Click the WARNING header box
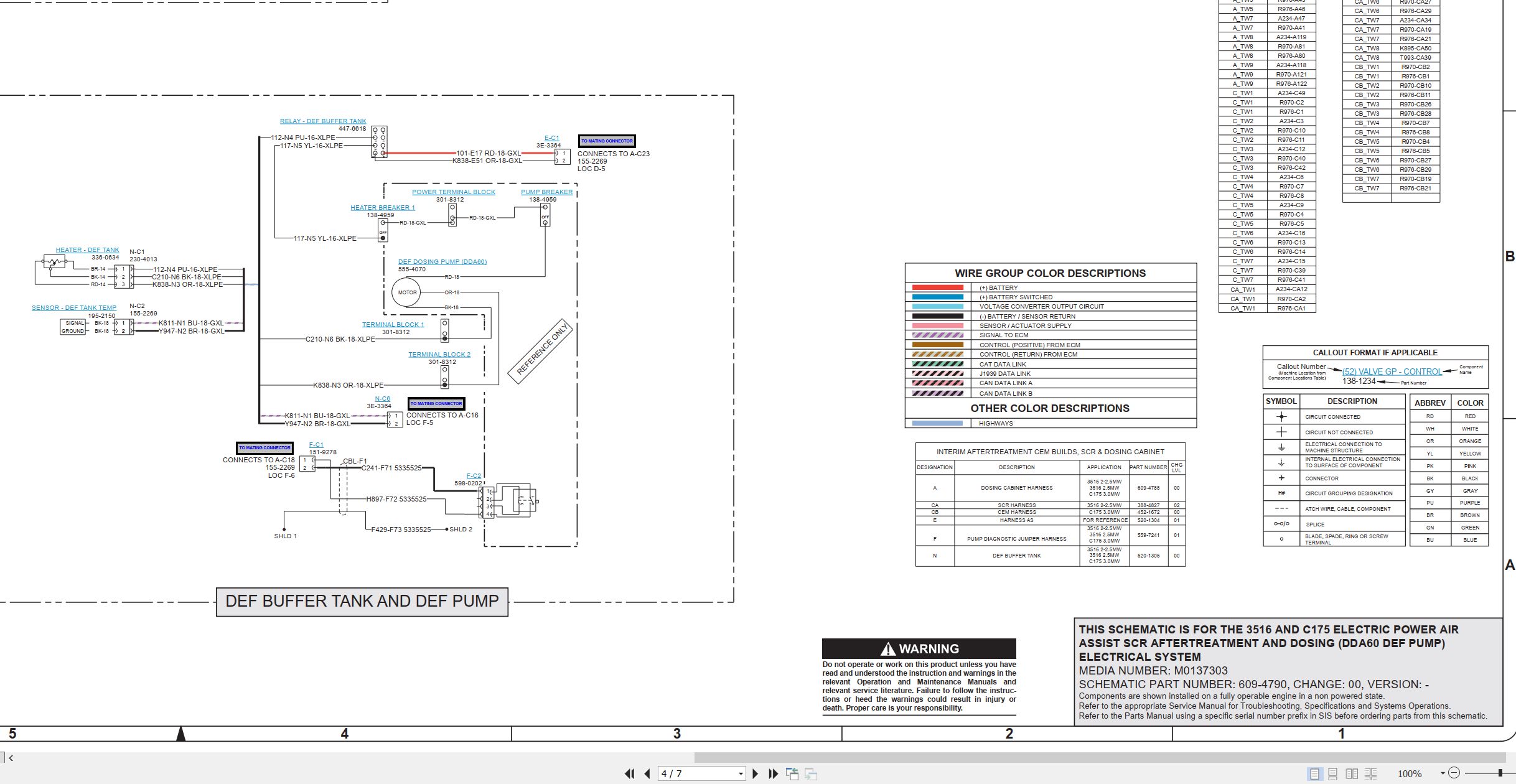This screenshot has height=784, width=1516. coord(919,648)
